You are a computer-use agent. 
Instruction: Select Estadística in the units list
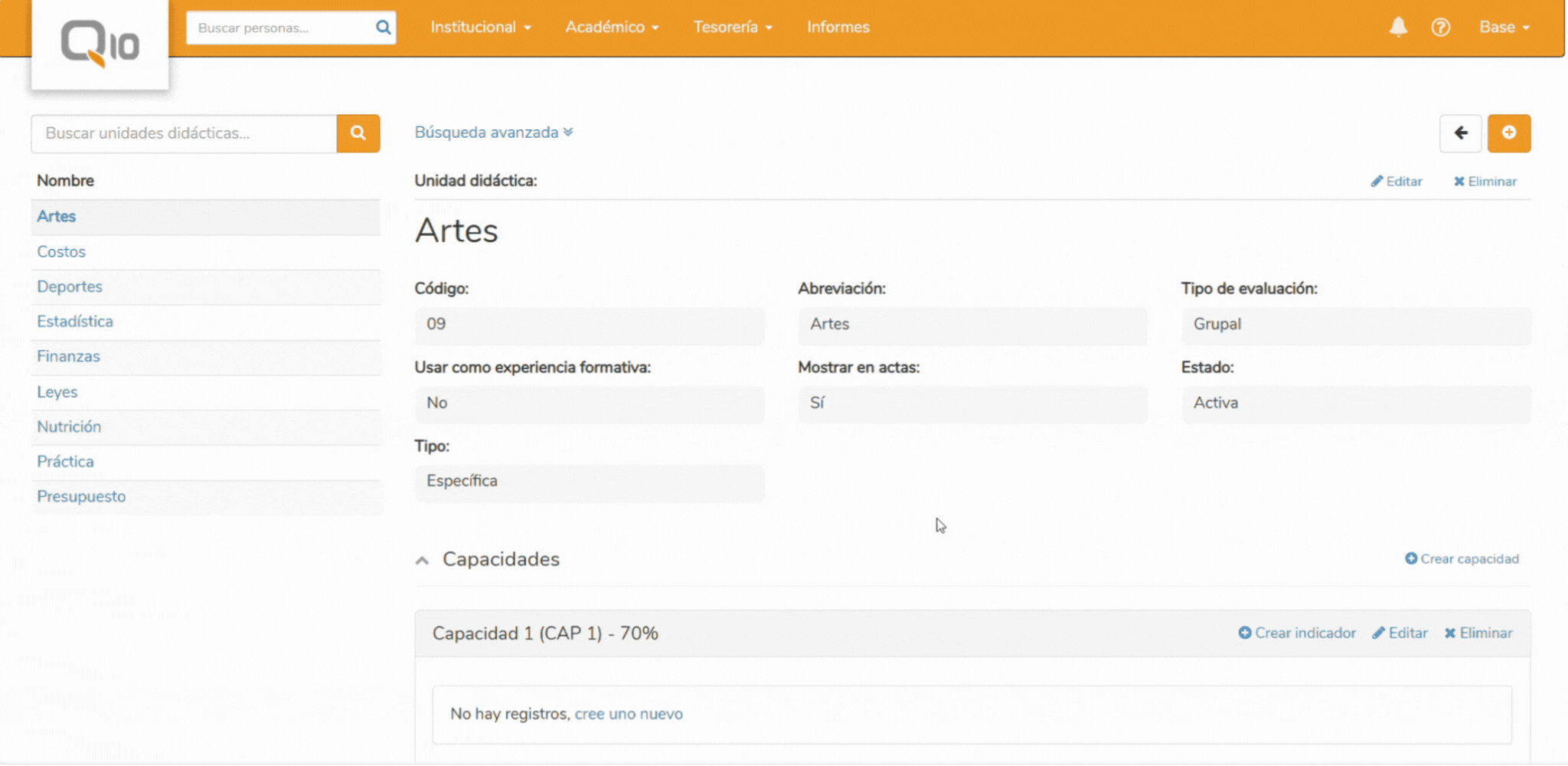[x=75, y=322]
